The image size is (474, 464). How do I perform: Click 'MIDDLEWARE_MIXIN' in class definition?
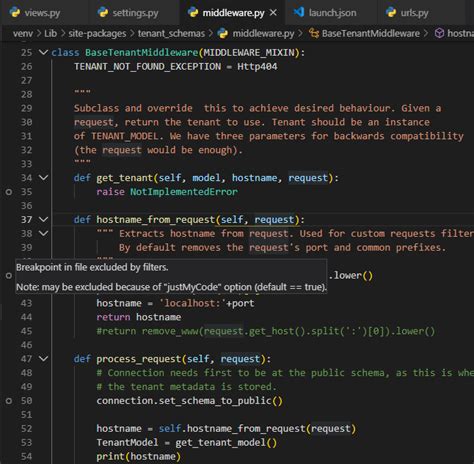(x=249, y=53)
